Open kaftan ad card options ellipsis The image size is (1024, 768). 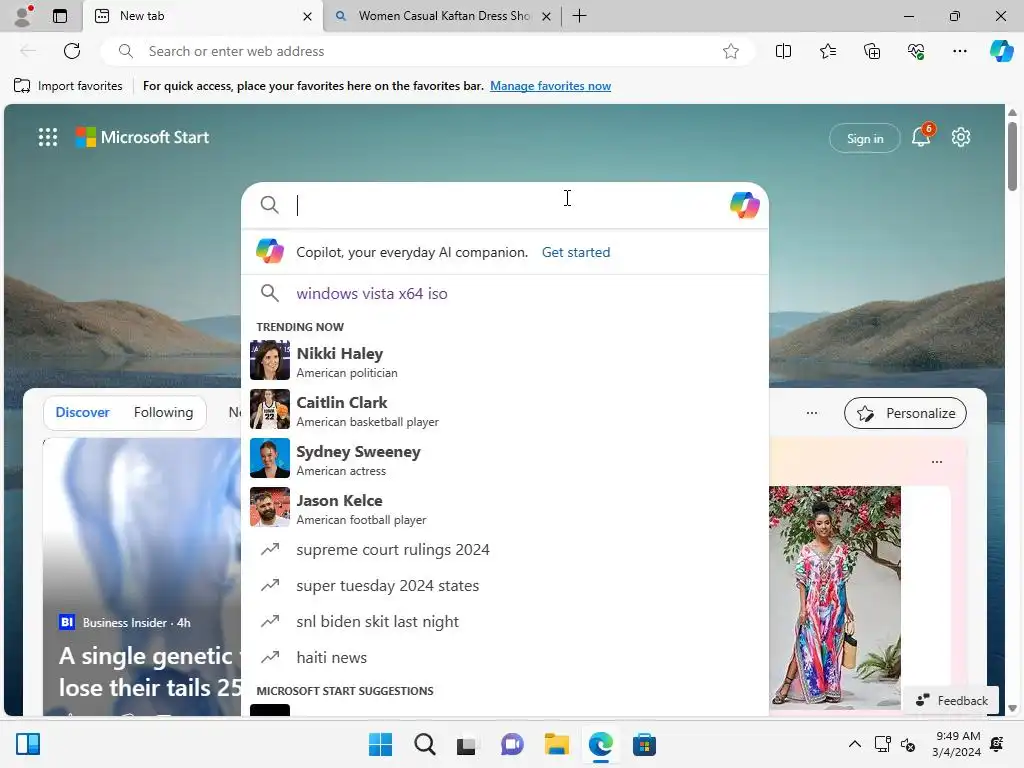click(x=937, y=462)
